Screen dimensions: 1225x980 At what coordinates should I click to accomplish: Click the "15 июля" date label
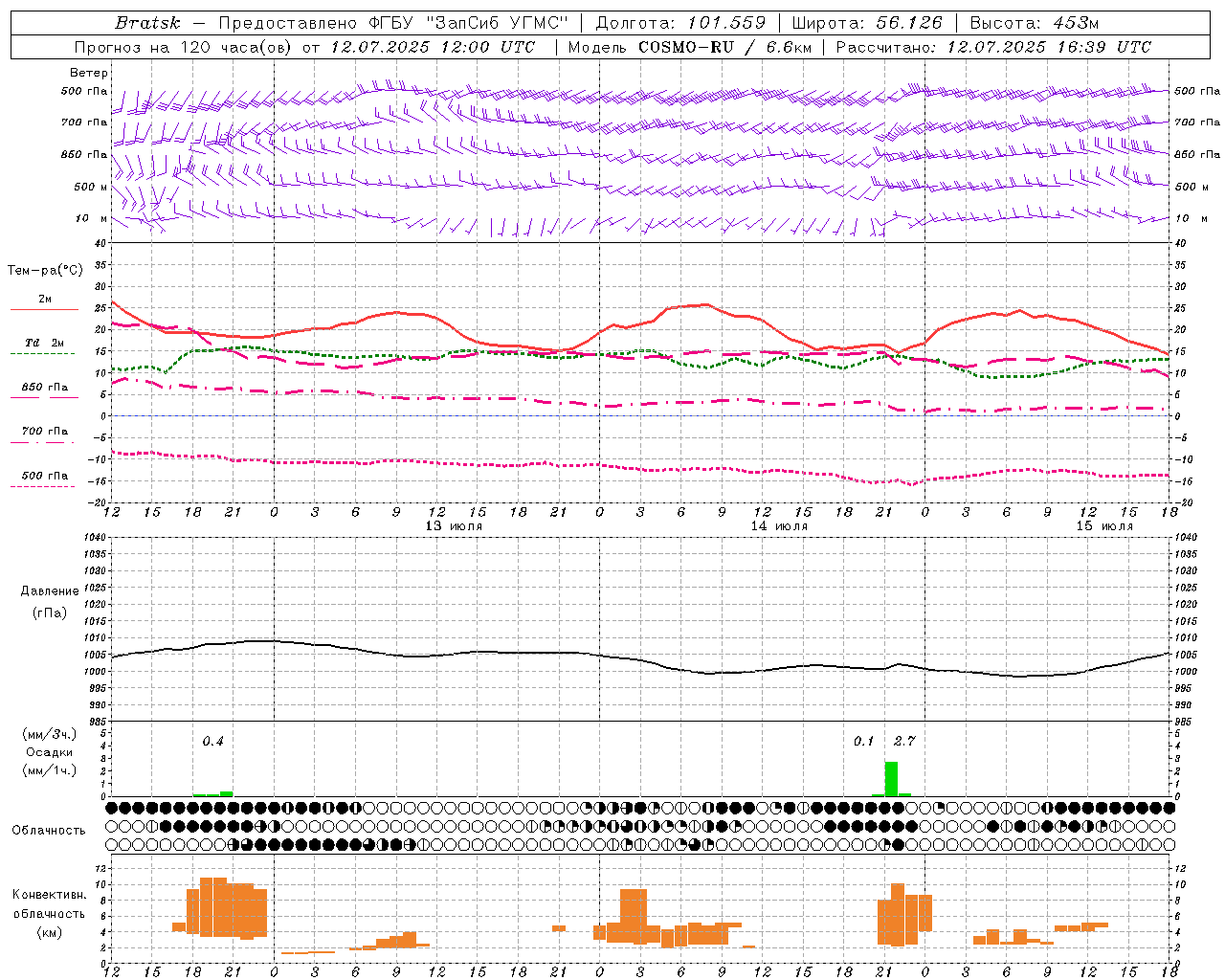pos(1104,526)
